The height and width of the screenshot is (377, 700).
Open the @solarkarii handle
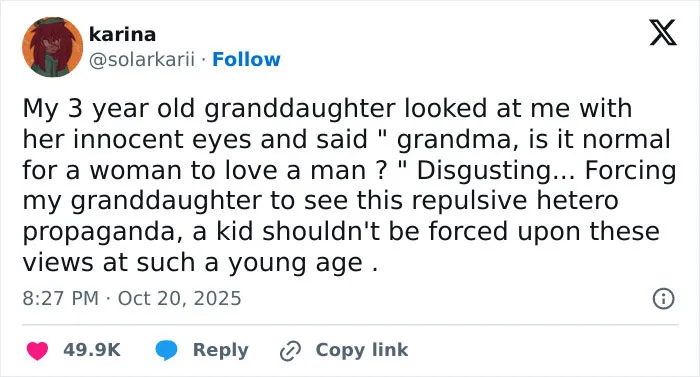tap(142, 59)
